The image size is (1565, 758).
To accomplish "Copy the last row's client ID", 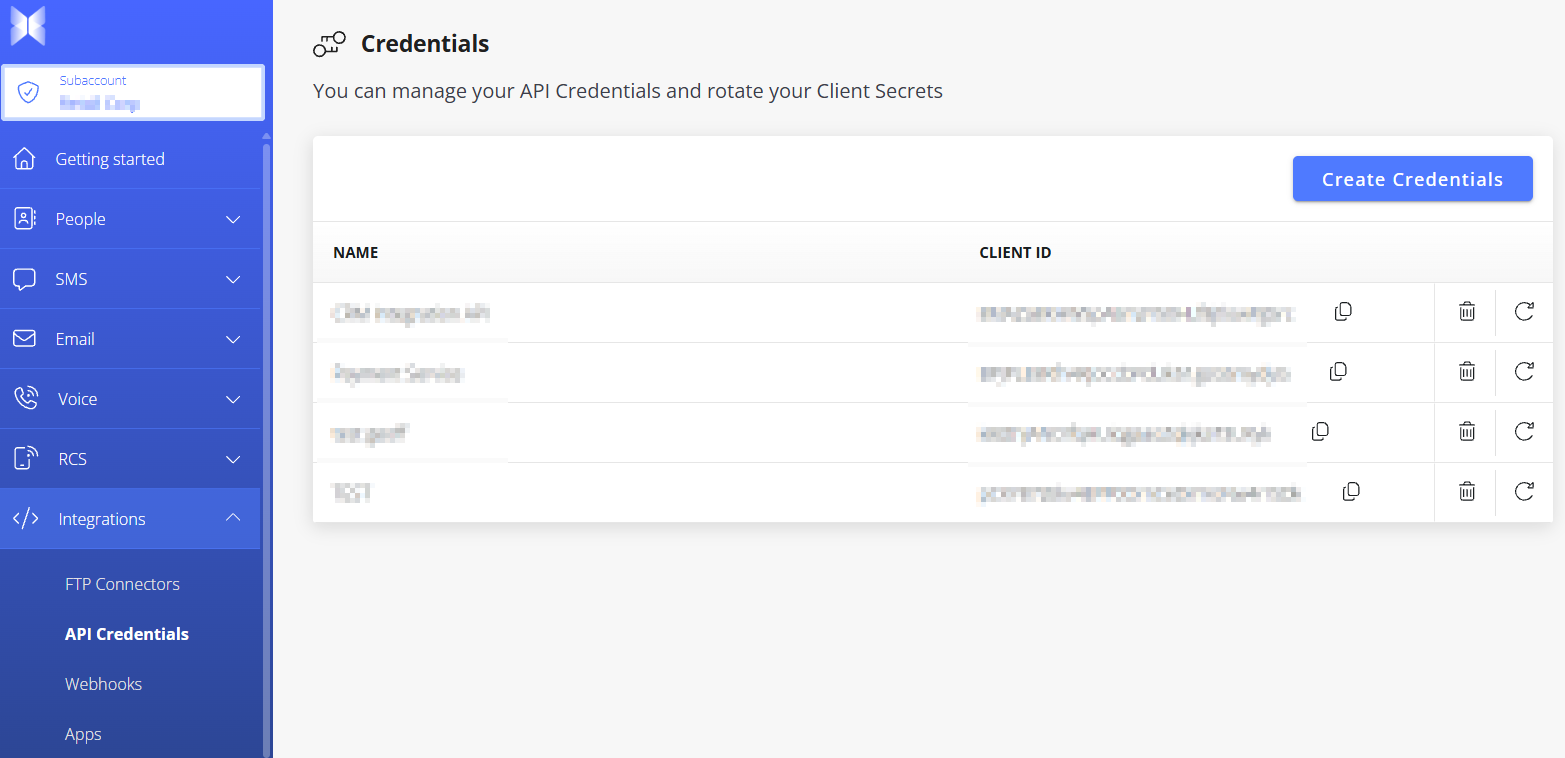I will click(1351, 492).
